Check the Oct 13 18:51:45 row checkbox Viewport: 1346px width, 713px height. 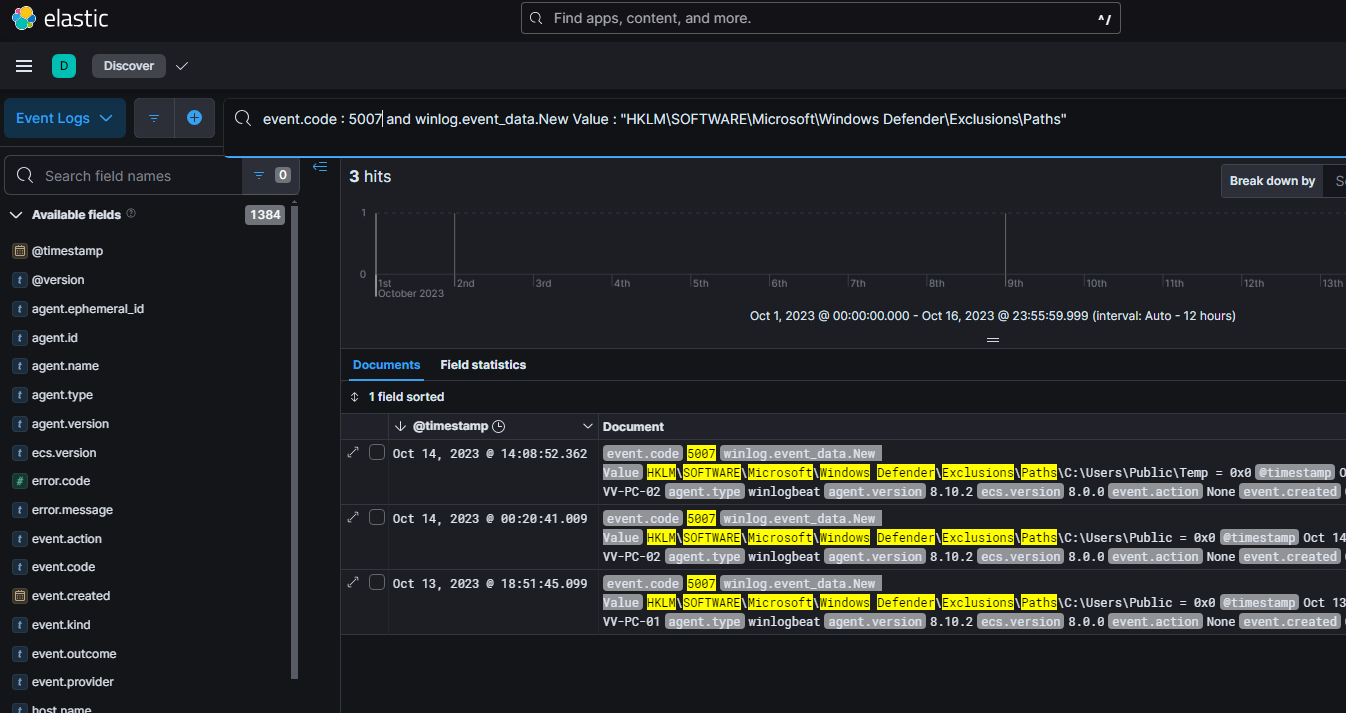click(377, 583)
